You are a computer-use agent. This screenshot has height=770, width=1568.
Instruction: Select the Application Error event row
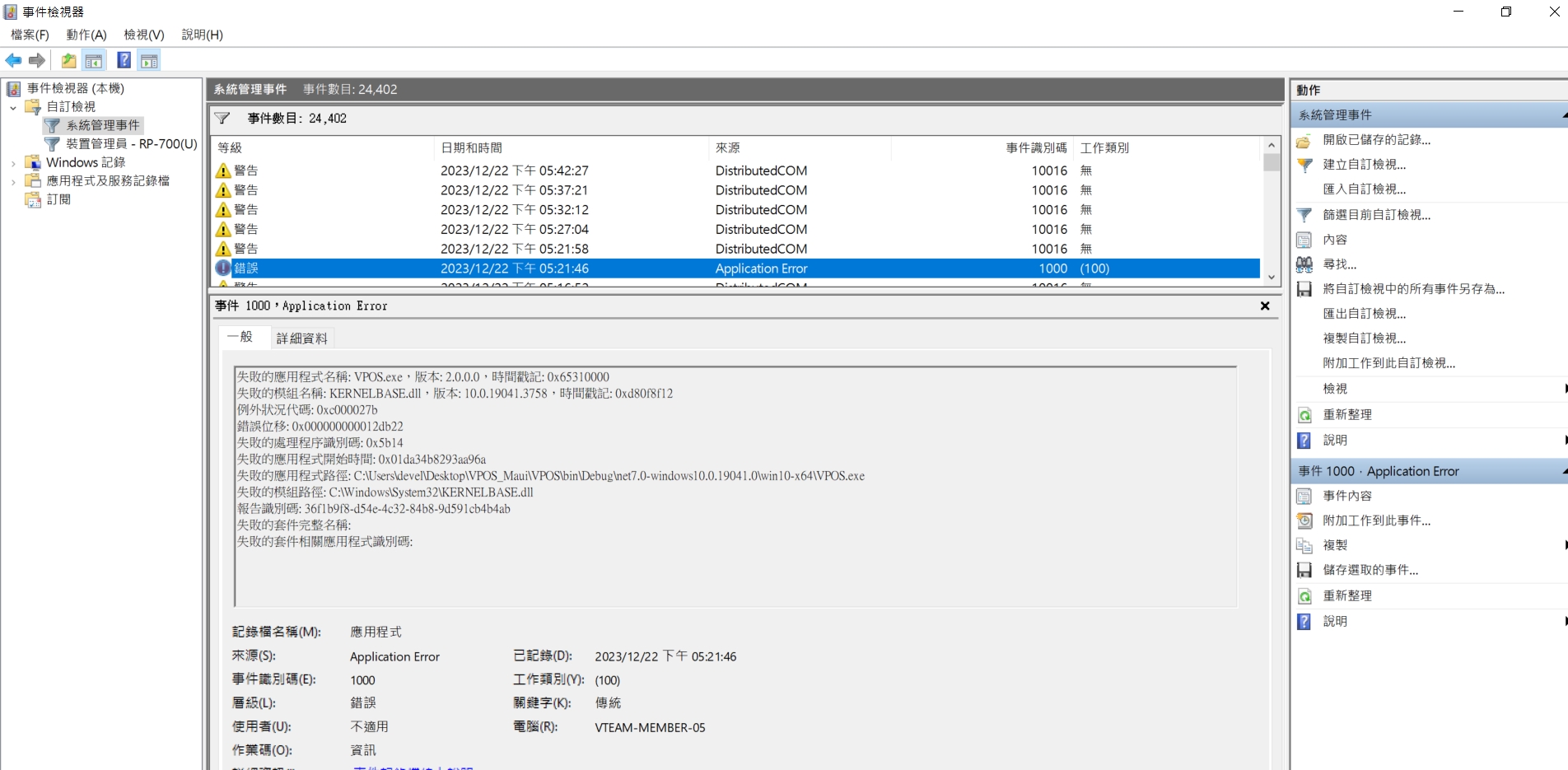click(x=735, y=268)
